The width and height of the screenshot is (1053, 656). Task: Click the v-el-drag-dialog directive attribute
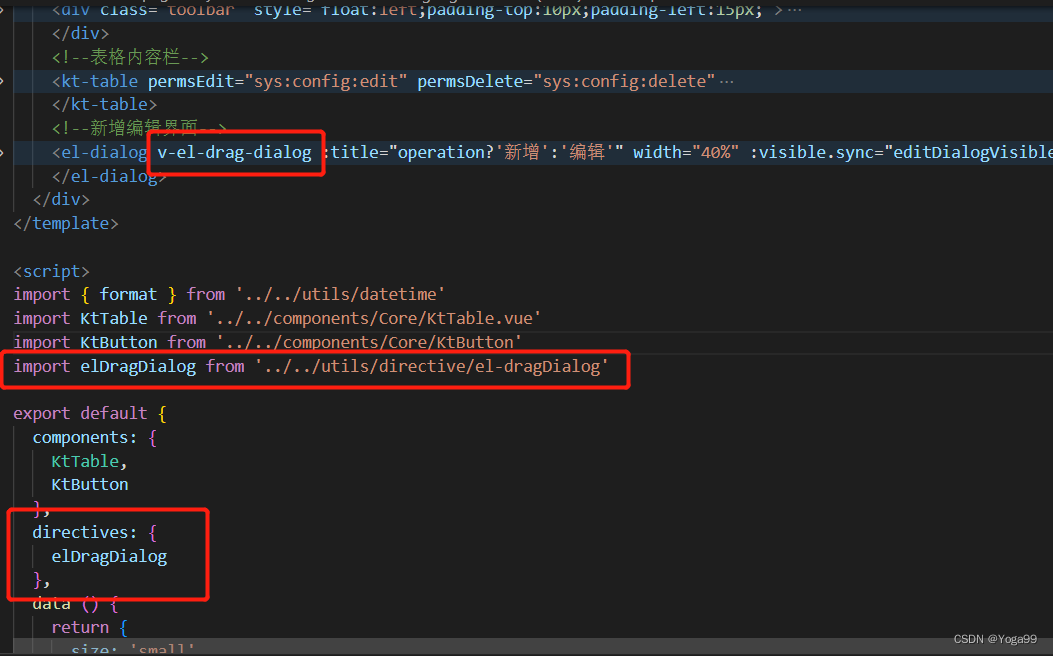234,152
